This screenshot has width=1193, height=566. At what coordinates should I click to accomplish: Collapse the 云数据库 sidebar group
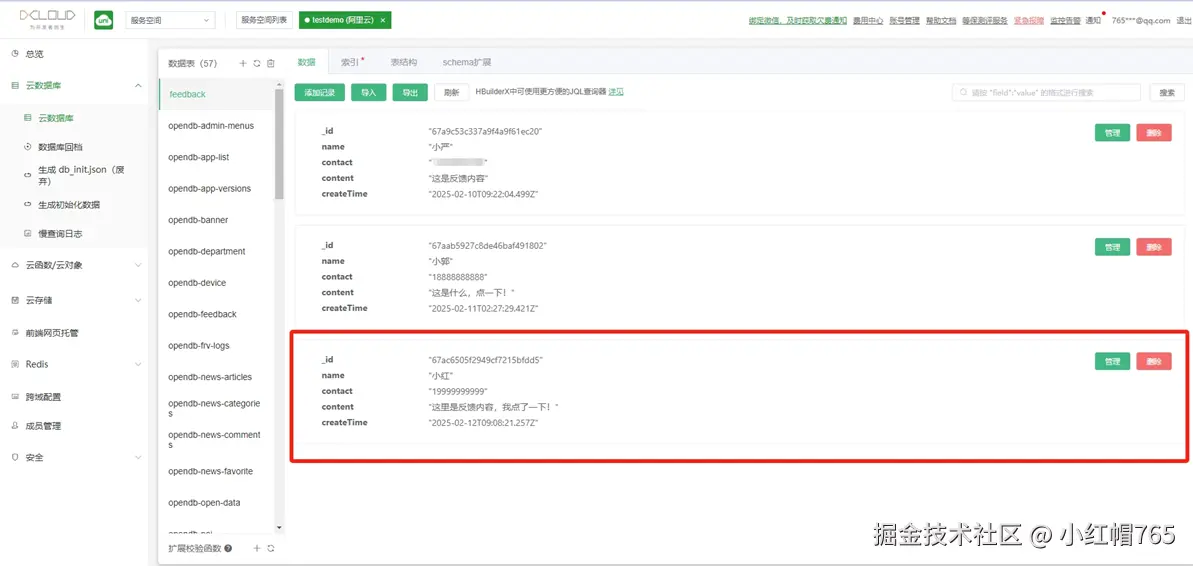(x=138, y=86)
